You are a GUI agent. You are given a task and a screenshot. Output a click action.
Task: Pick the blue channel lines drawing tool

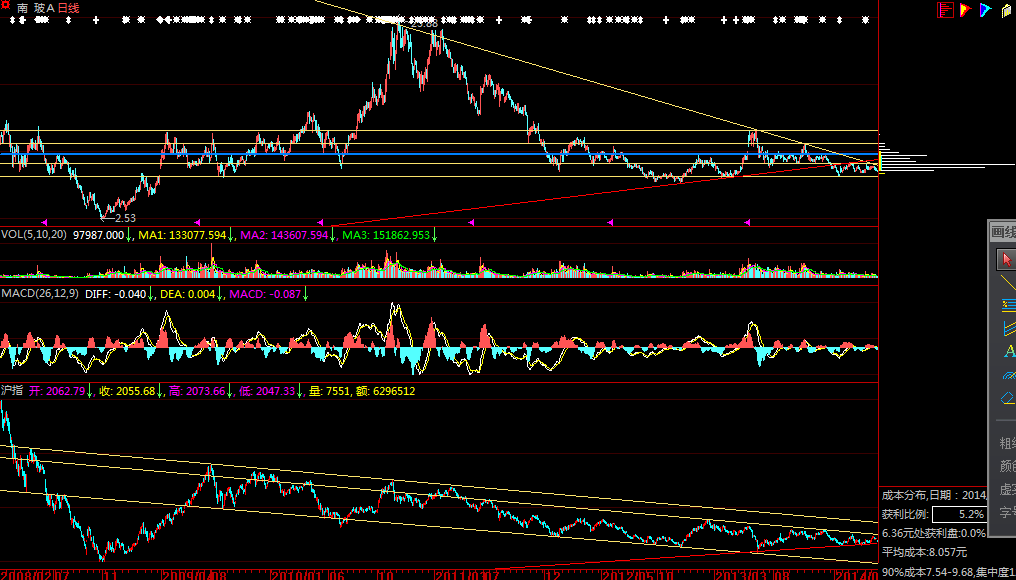1007,328
